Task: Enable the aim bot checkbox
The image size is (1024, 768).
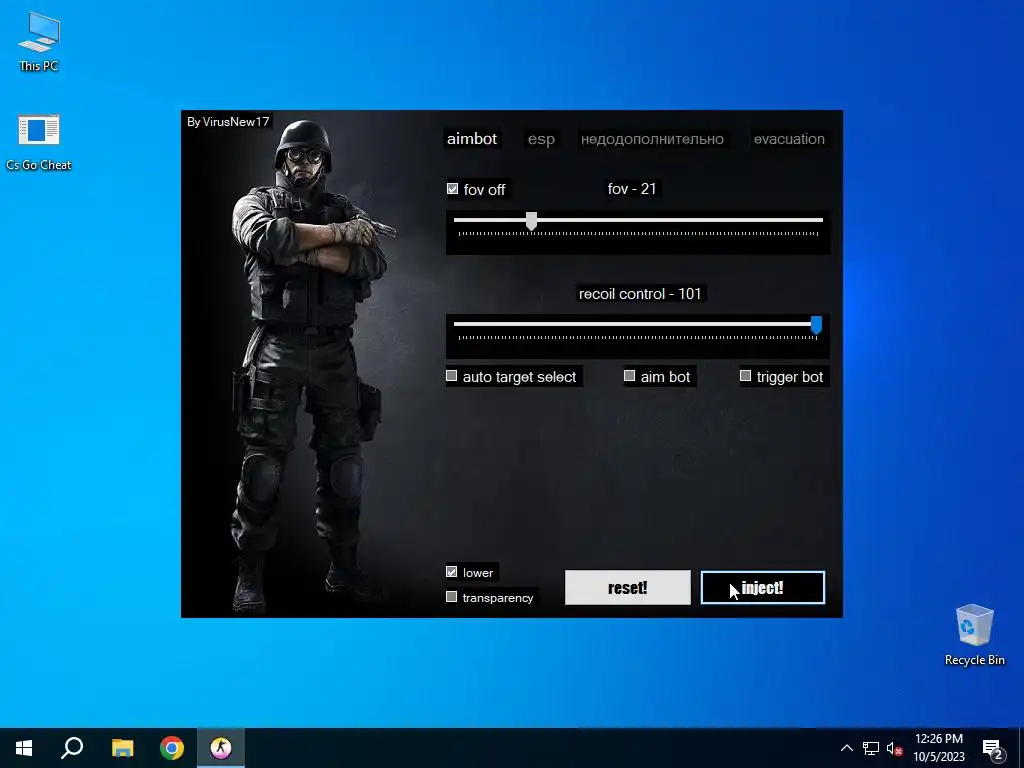Action: (630, 376)
